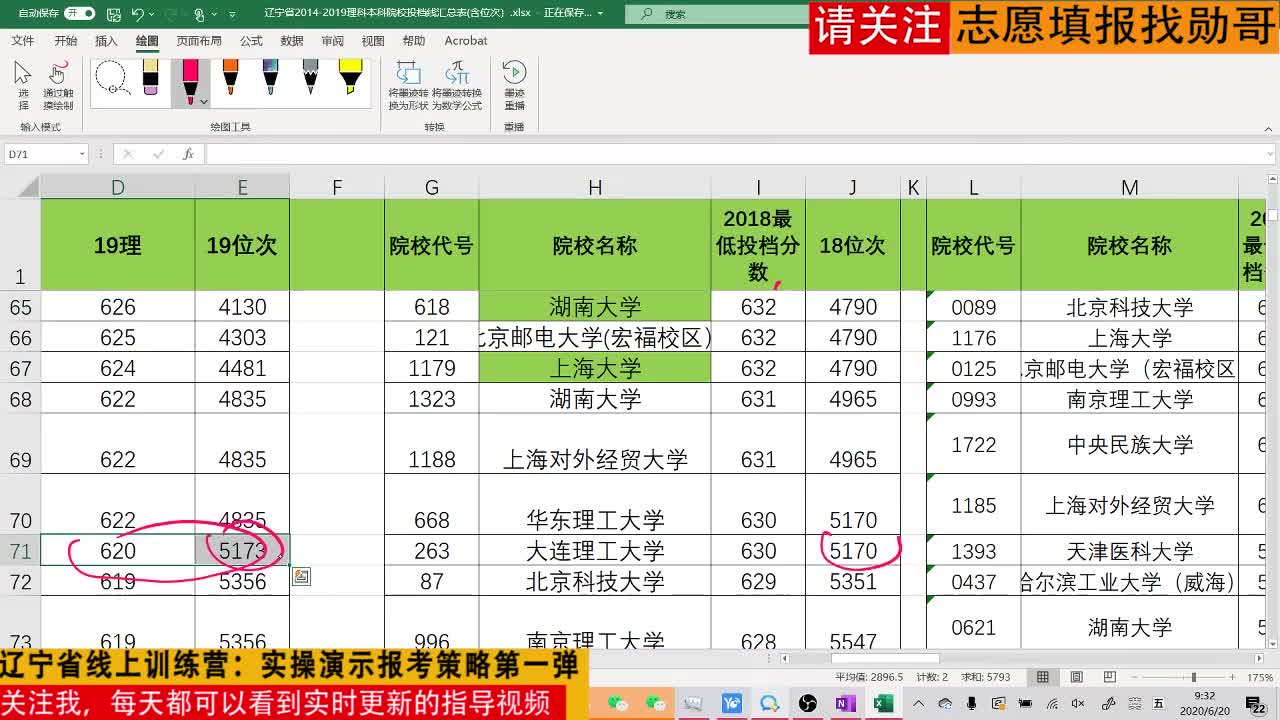Image resolution: width=1280 pixels, height=720 pixels.
Task: Click the horizontal scrollbar thumb
Action: pyautogui.click(x=884, y=659)
